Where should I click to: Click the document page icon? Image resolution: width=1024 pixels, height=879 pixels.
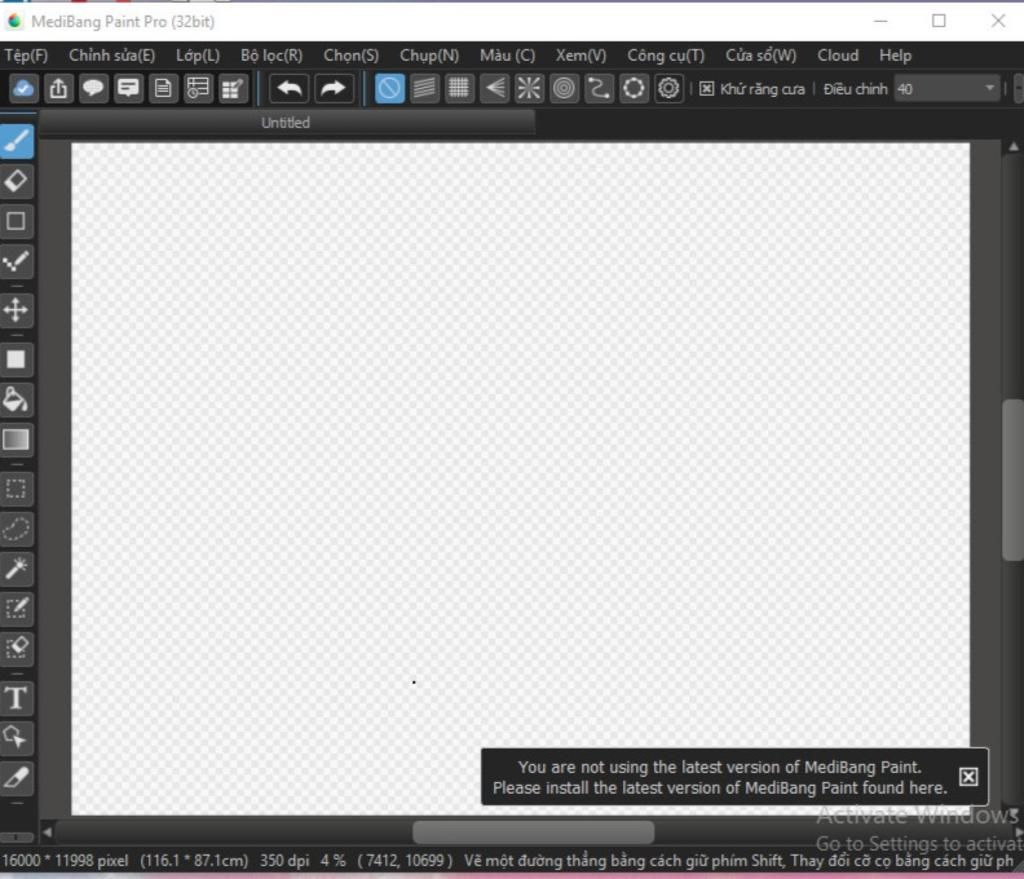pyautogui.click(x=163, y=88)
